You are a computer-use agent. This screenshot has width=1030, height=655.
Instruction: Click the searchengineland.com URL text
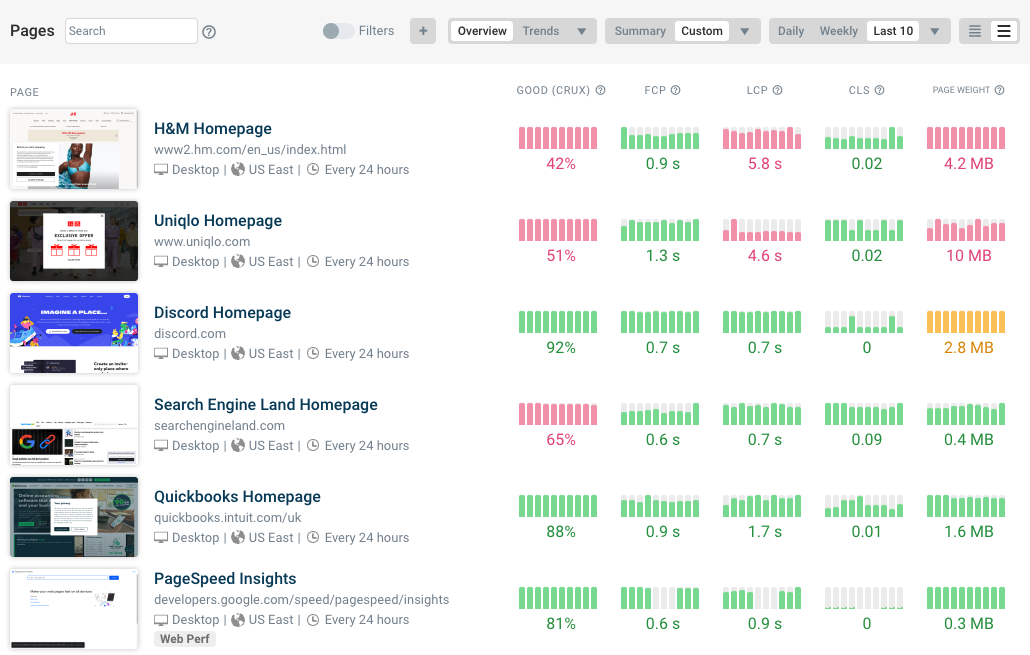[x=219, y=426]
